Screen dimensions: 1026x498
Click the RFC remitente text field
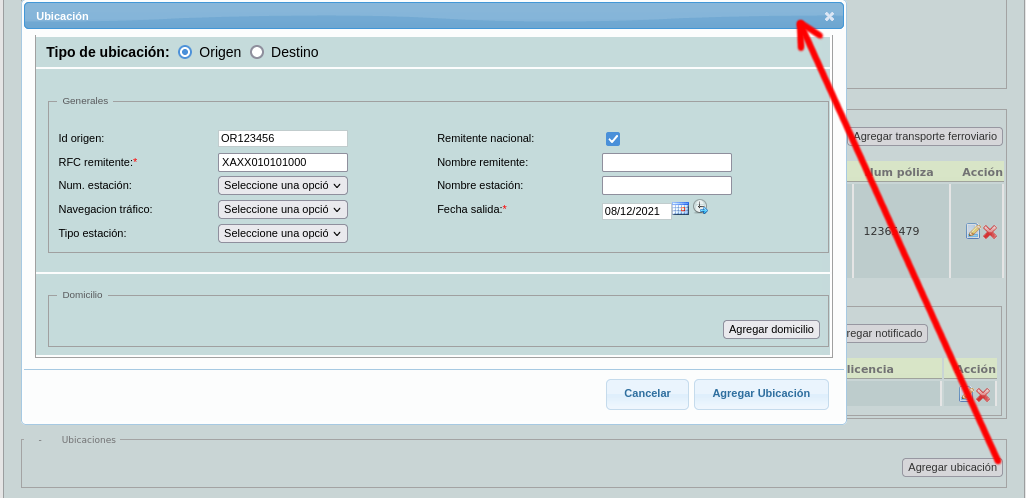[283, 162]
